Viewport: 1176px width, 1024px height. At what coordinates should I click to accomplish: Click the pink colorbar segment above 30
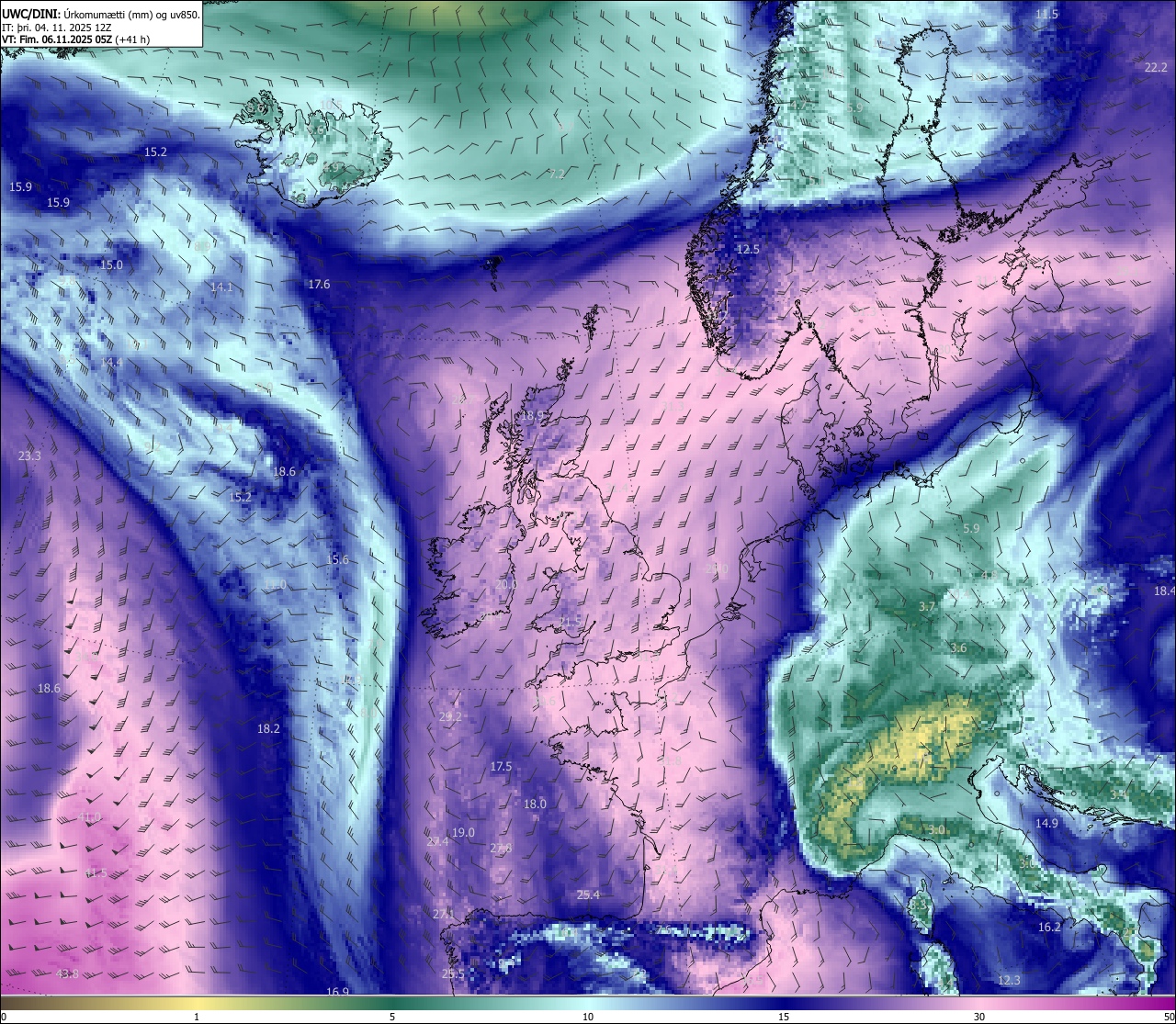(x=979, y=1003)
